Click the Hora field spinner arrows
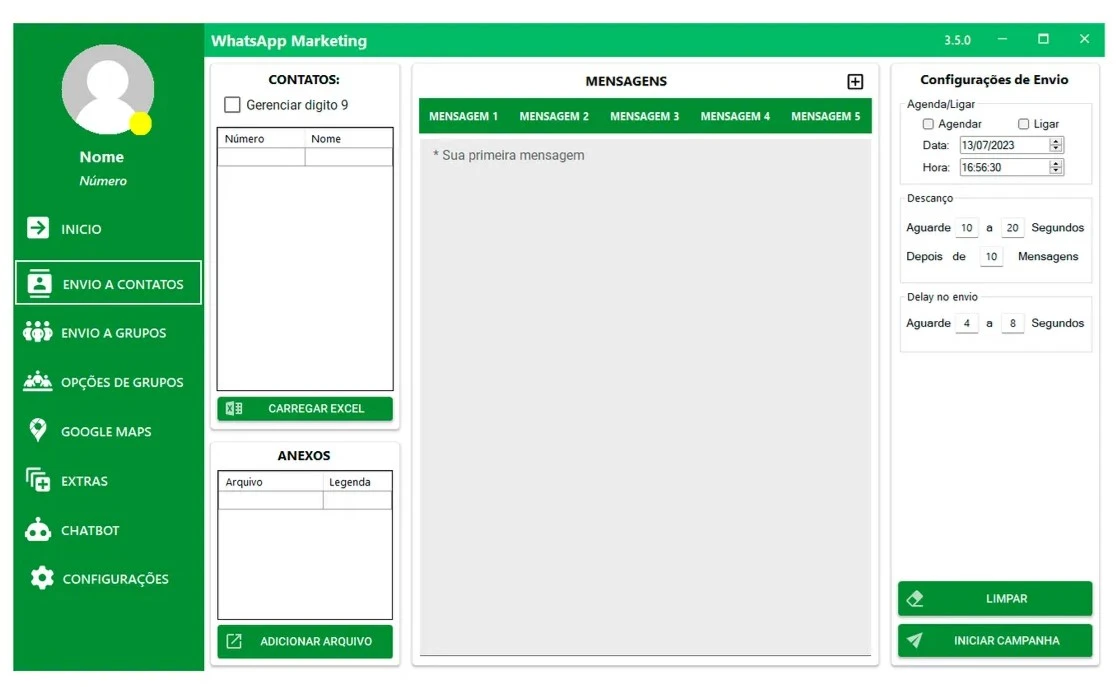 point(1056,168)
